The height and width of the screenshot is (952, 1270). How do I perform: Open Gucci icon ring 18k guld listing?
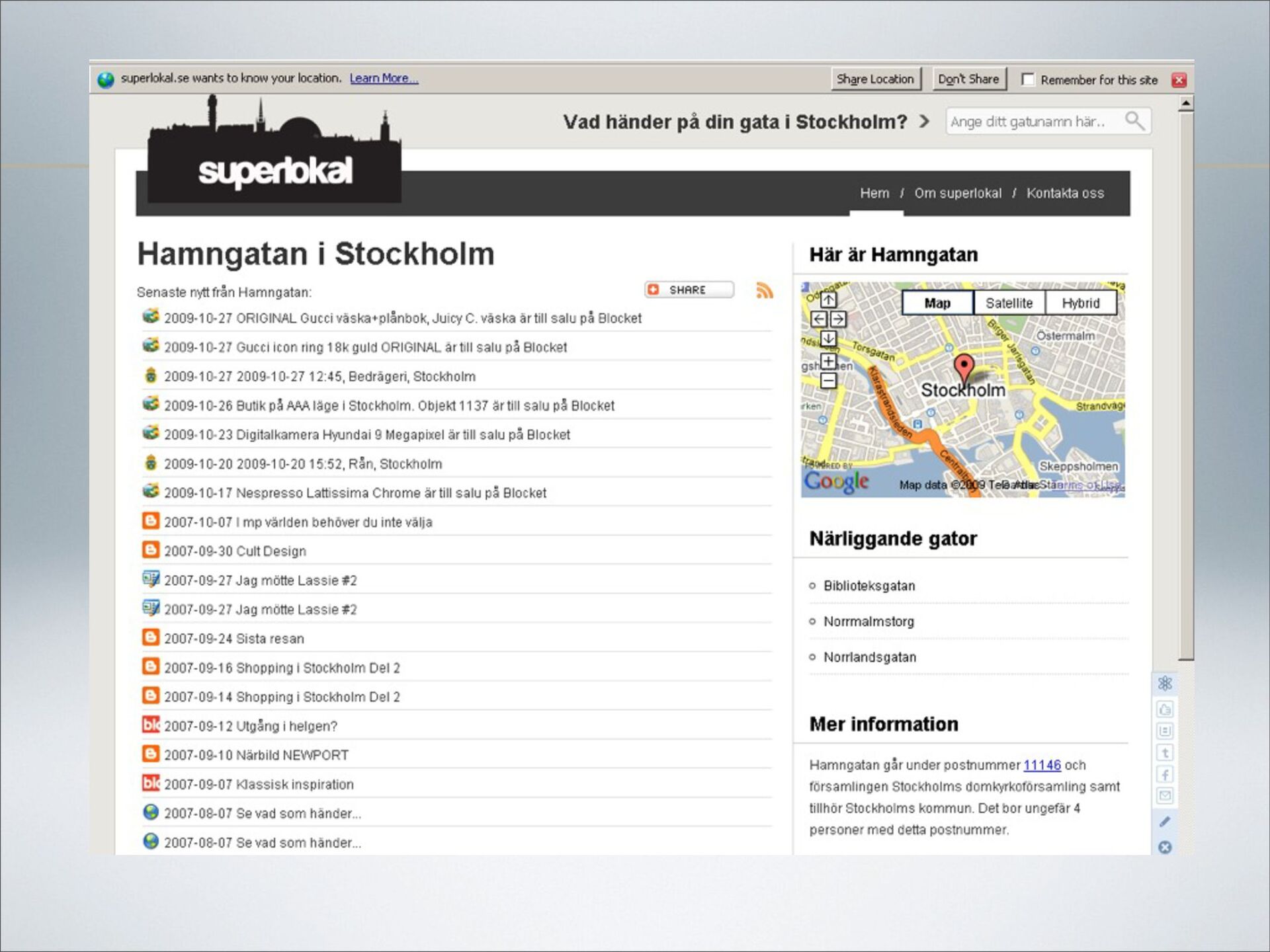click(366, 347)
